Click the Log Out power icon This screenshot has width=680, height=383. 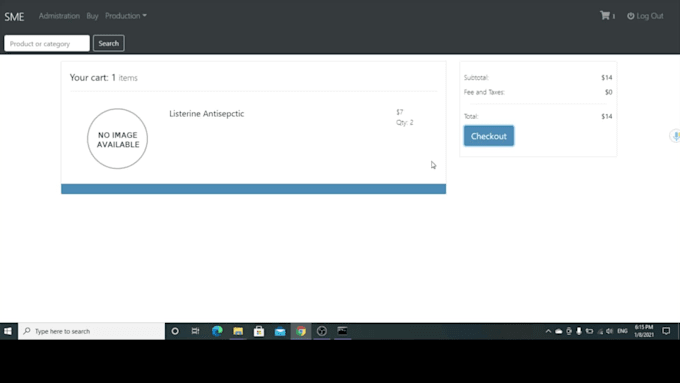631,16
